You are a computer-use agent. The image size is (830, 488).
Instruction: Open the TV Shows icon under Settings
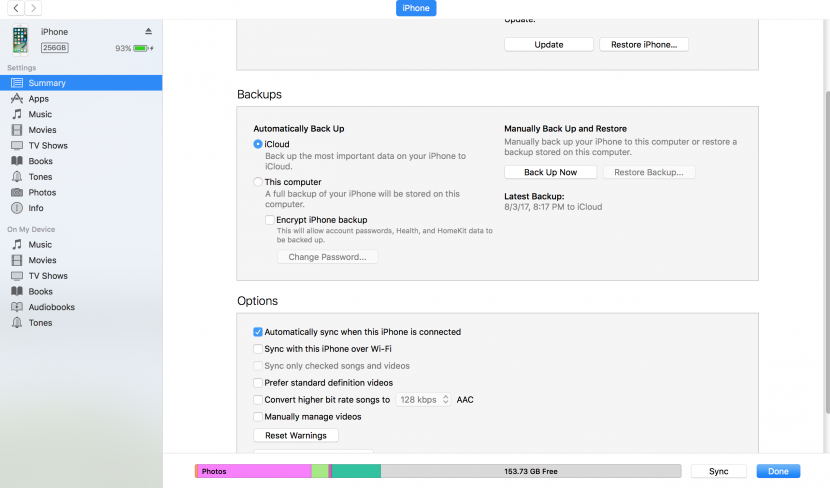click(17, 146)
